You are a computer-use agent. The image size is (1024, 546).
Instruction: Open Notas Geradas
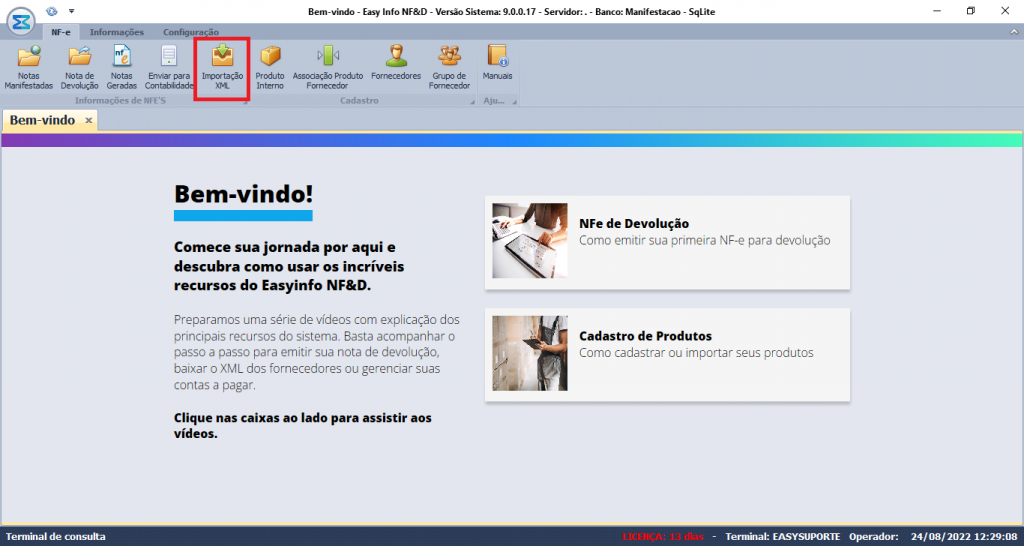(121, 68)
